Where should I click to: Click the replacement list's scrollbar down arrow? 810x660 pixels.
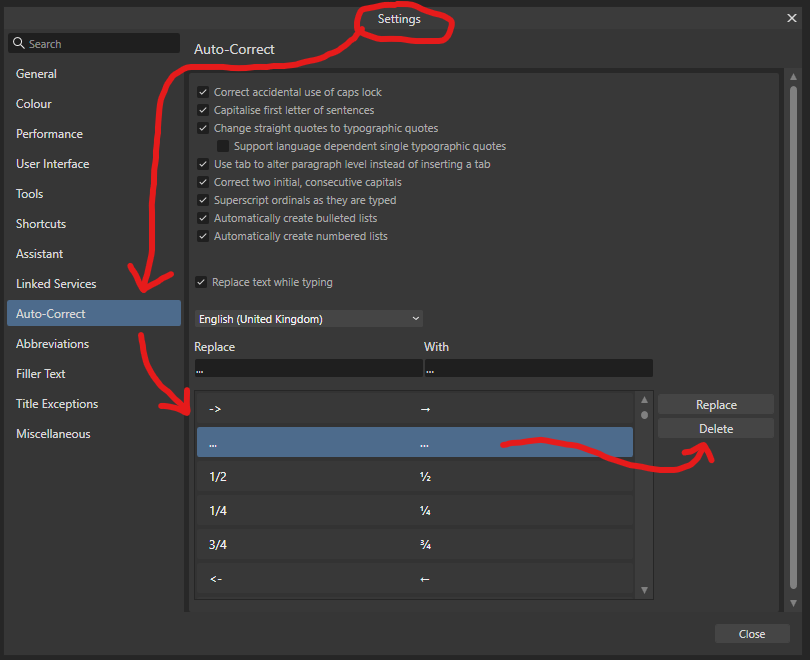(644, 590)
